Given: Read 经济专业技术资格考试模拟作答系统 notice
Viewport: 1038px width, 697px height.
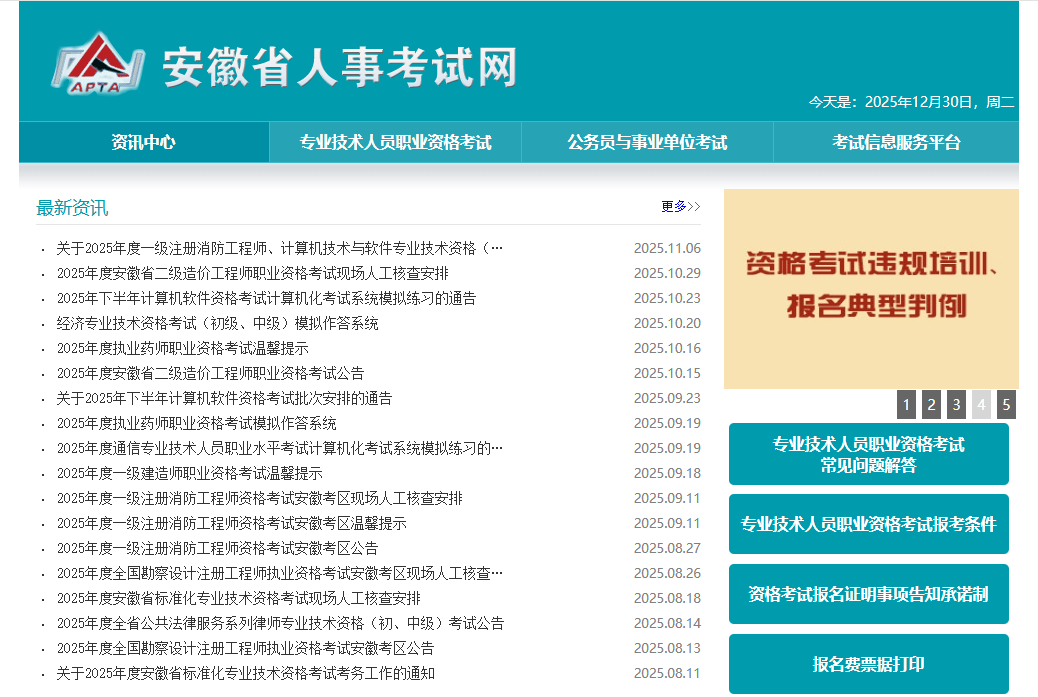Looking at the screenshot, I should click(x=217, y=323).
